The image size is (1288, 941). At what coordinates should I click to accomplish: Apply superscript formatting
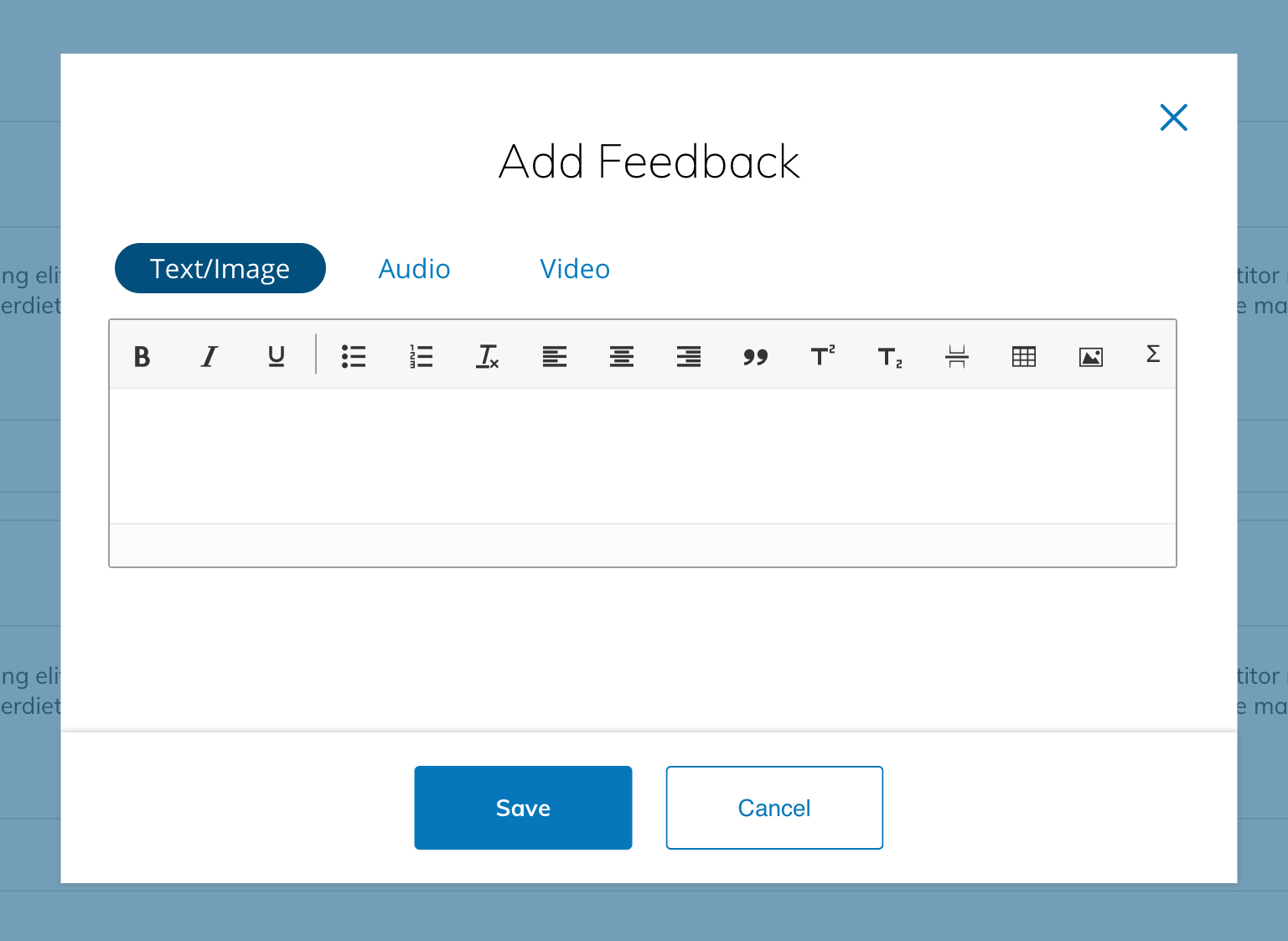click(822, 355)
